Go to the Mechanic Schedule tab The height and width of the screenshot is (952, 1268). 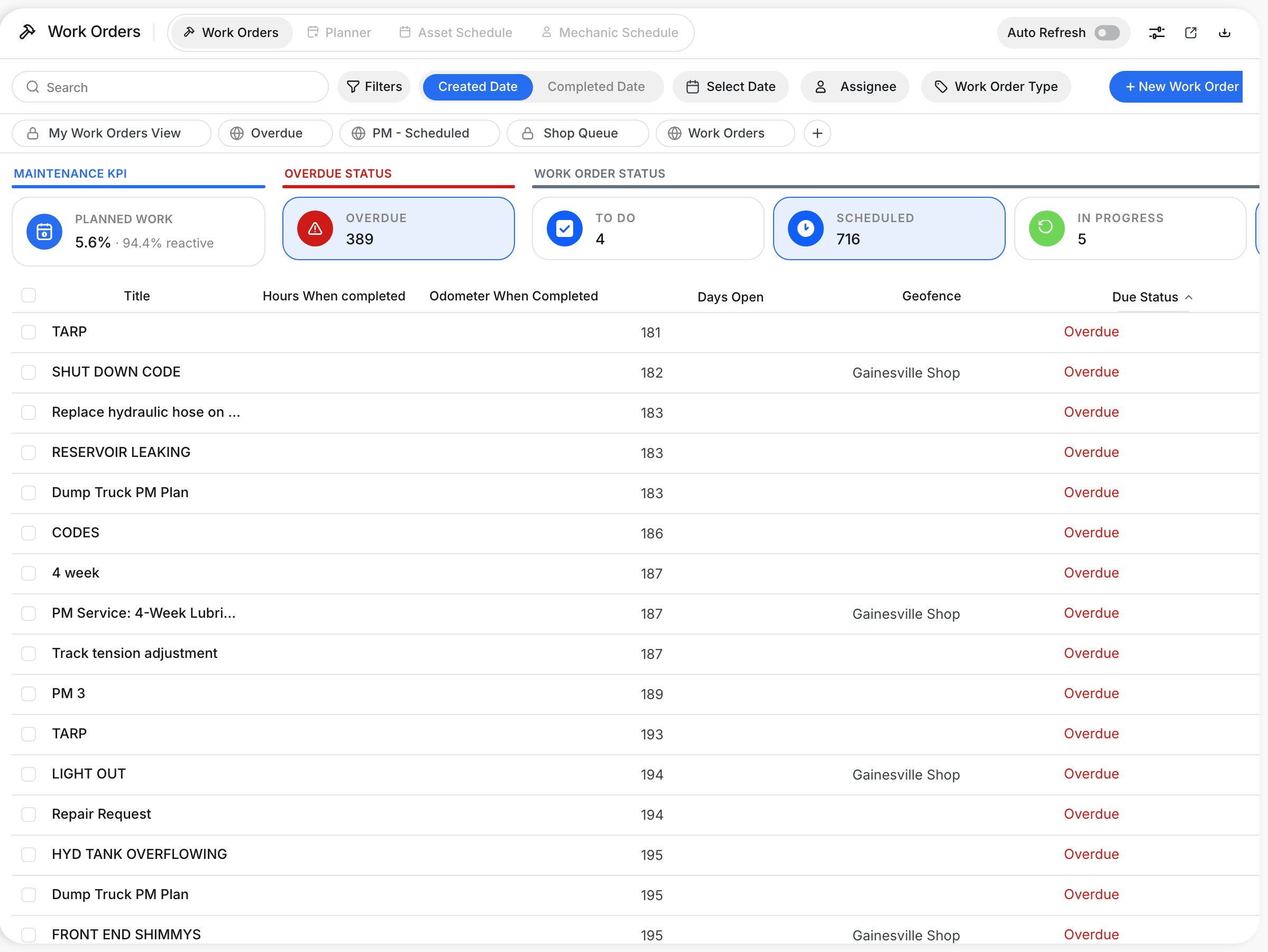pos(610,33)
